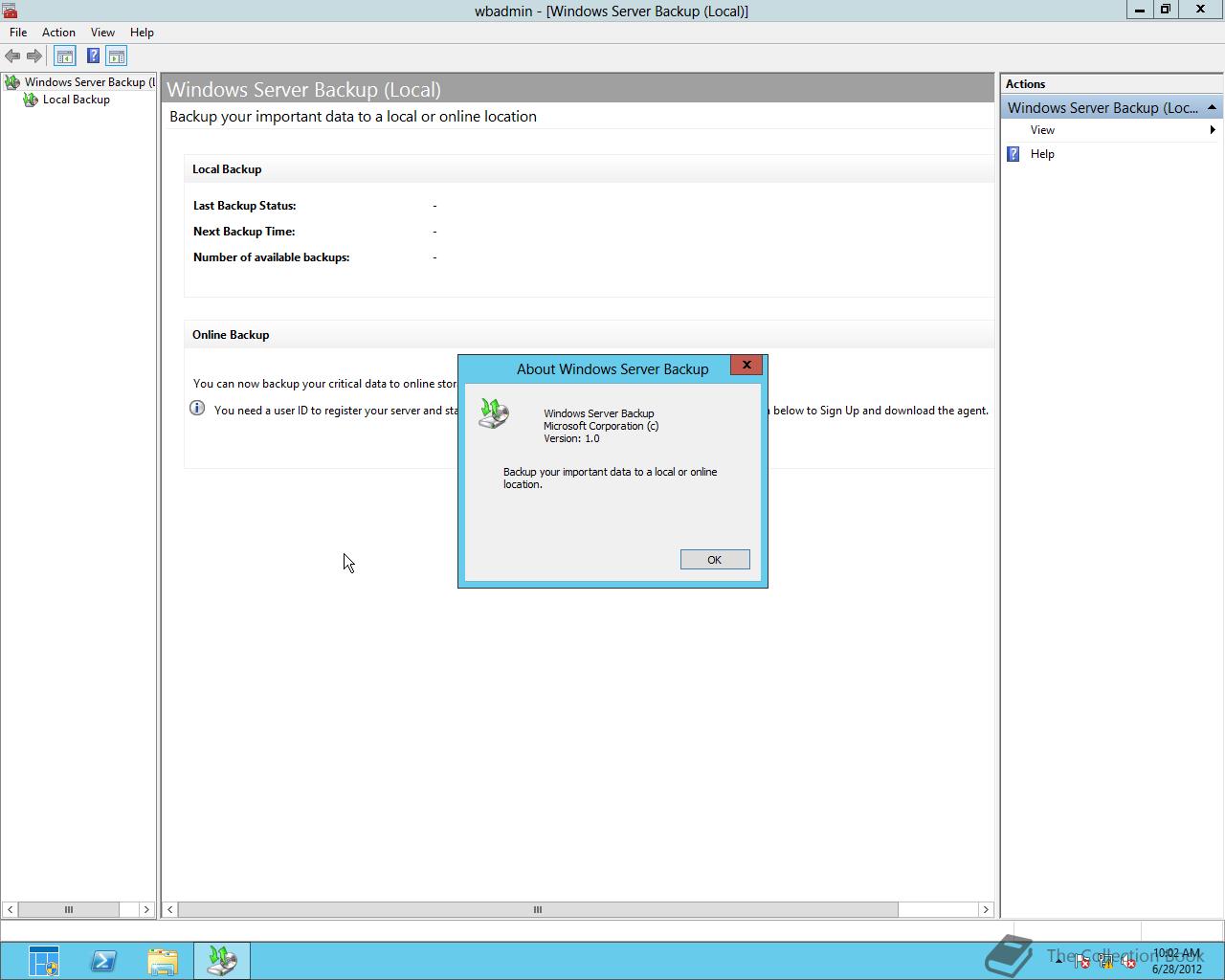This screenshot has width=1225, height=980.
Task: Expand the View submenu arrow in Actions
Action: coord(1213,130)
